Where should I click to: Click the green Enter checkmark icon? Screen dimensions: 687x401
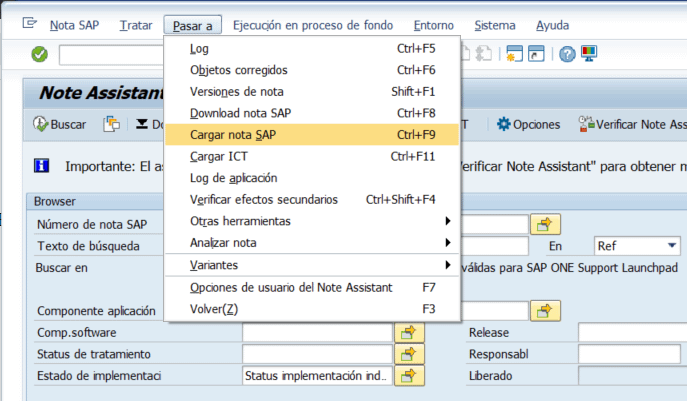coord(39,54)
